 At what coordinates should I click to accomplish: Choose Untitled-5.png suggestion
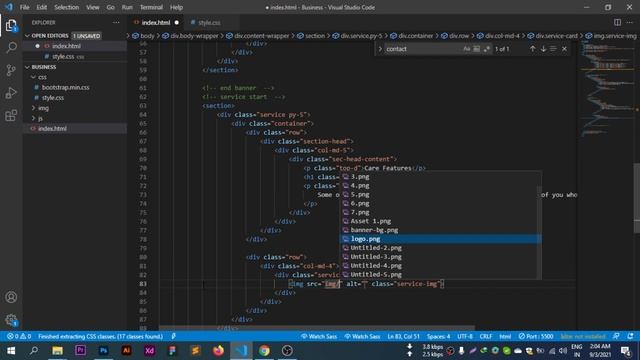coord(440,275)
